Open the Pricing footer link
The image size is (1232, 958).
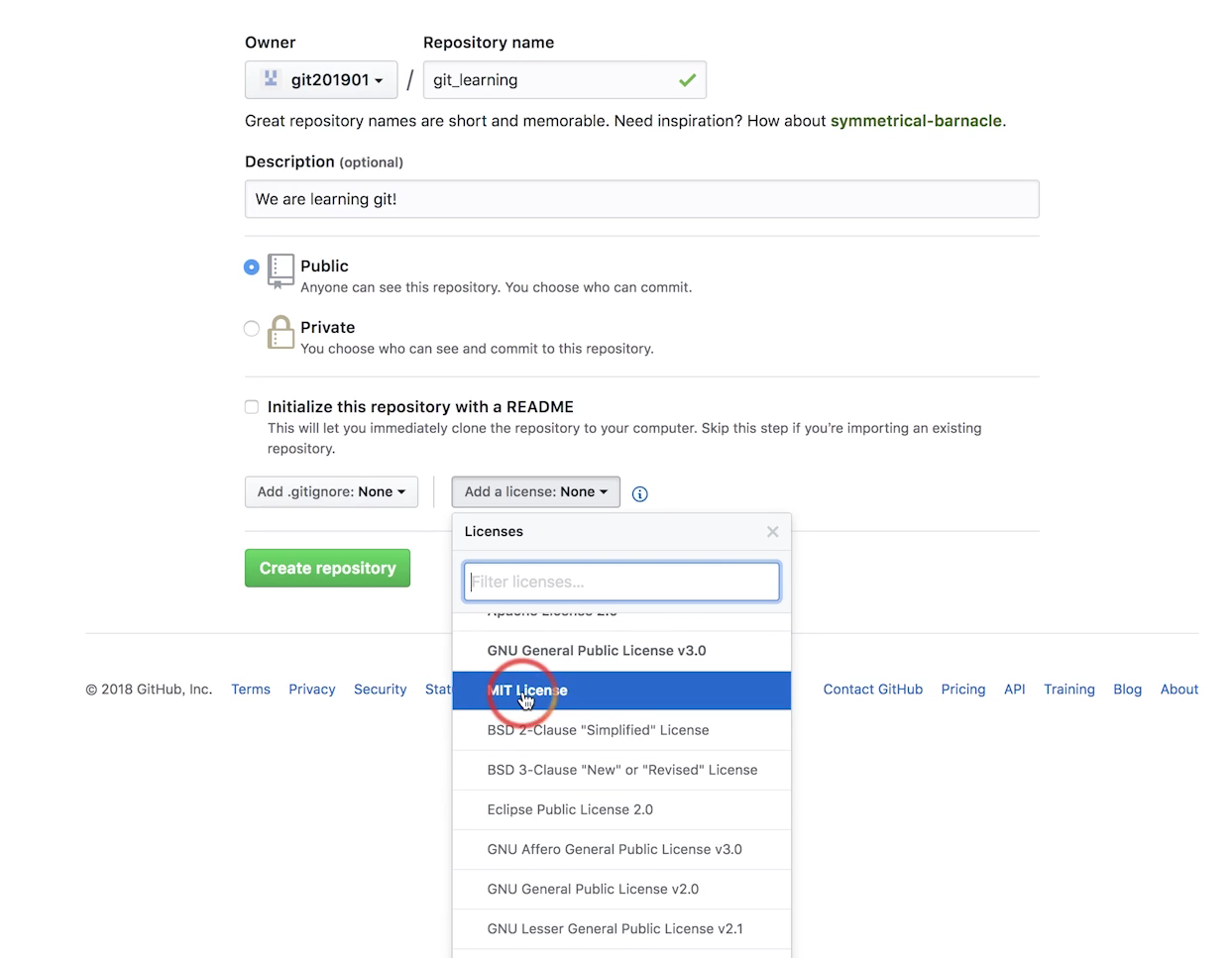(x=963, y=690)
